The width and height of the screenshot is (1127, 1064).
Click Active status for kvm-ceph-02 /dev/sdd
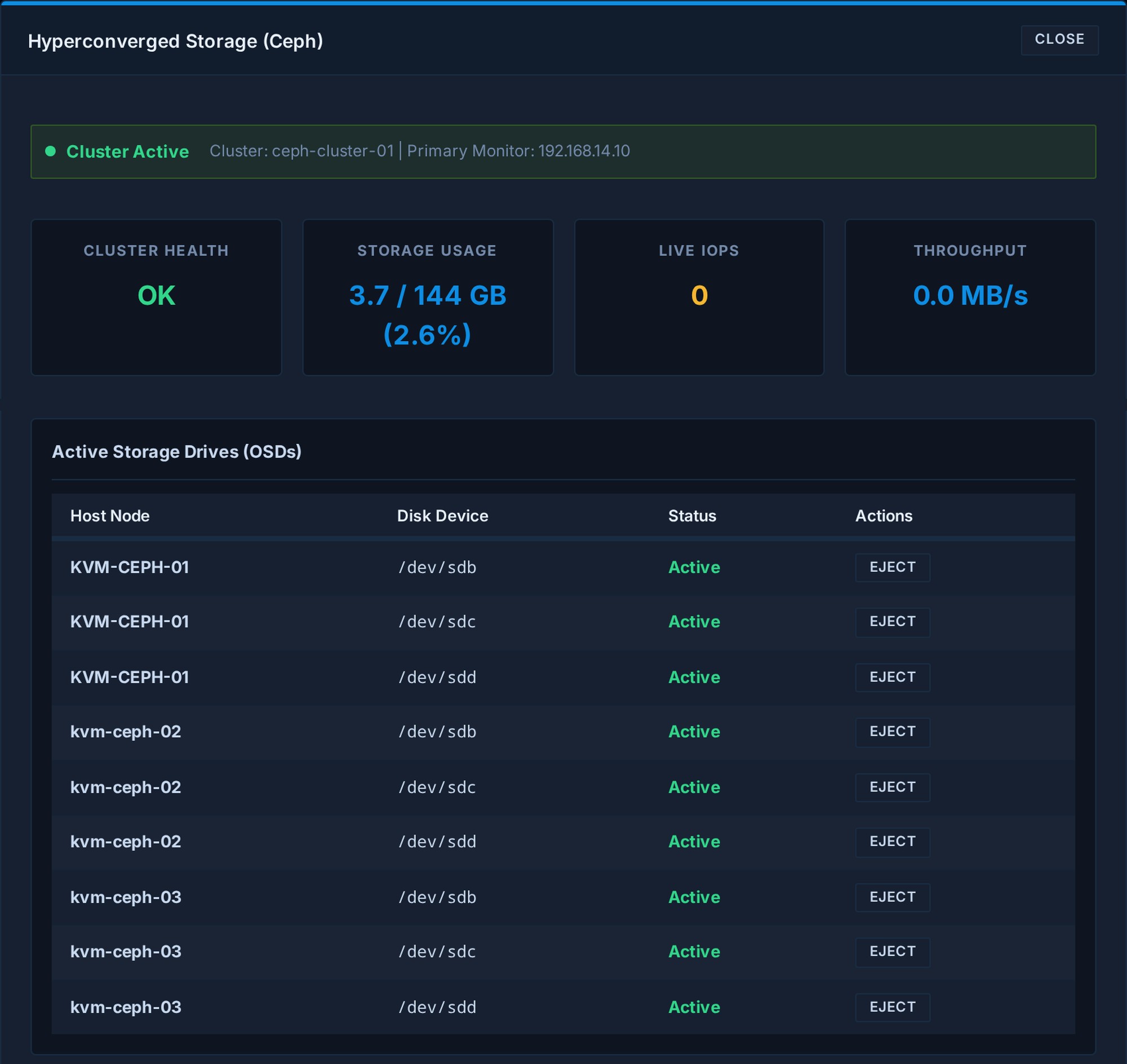(694, 842)
